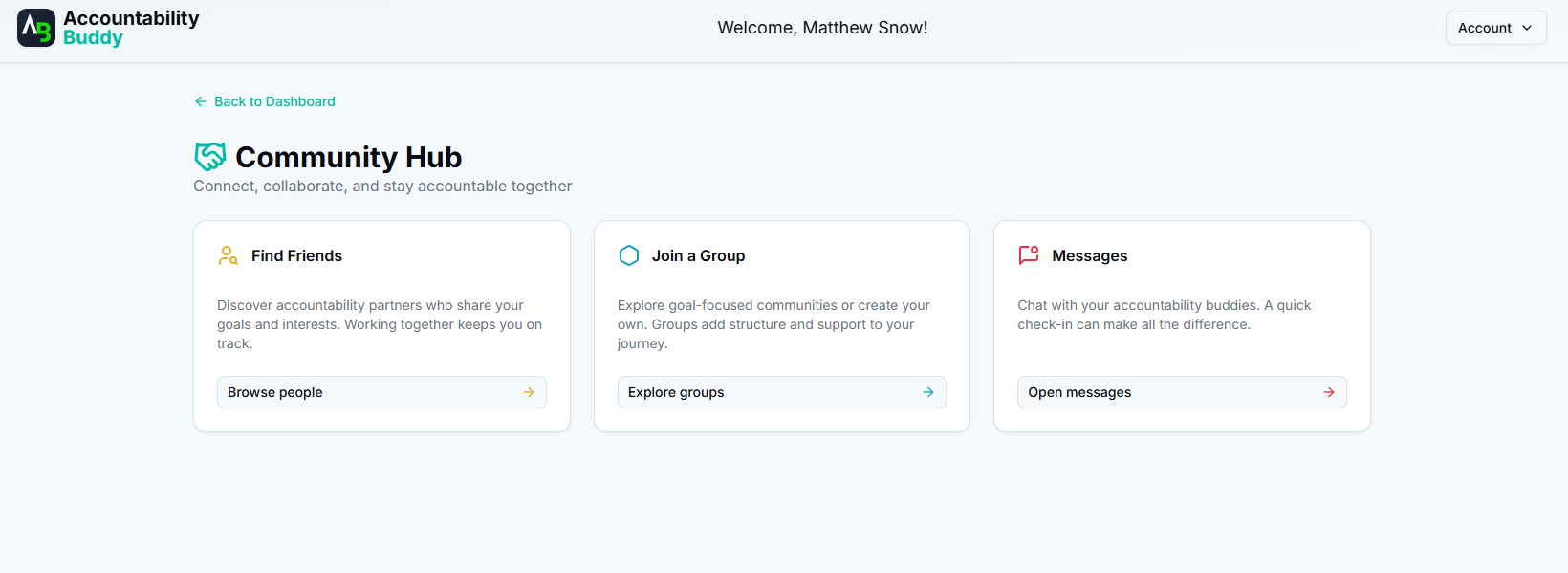Viewport: 1568px width, 573px height.
Task: Click the yellow arrow on Browse people
Action: pyautogui.click(x=529, y=392)
